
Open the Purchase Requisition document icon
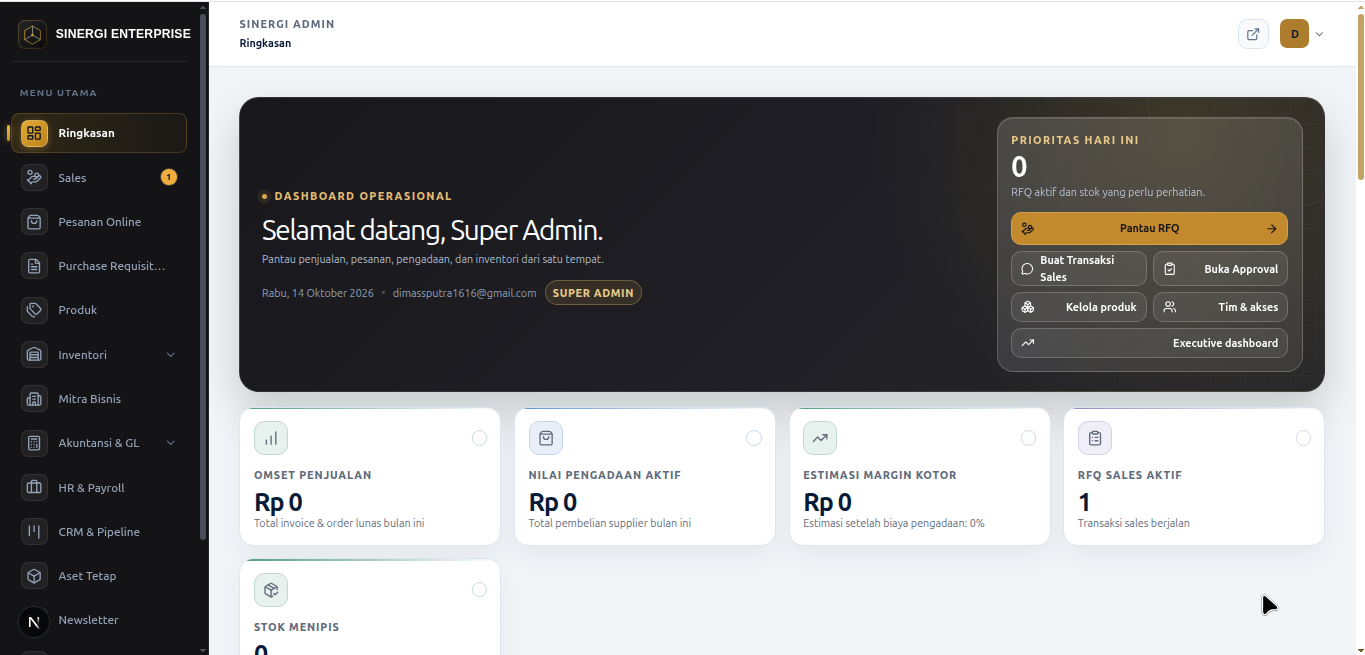point(34,266)
